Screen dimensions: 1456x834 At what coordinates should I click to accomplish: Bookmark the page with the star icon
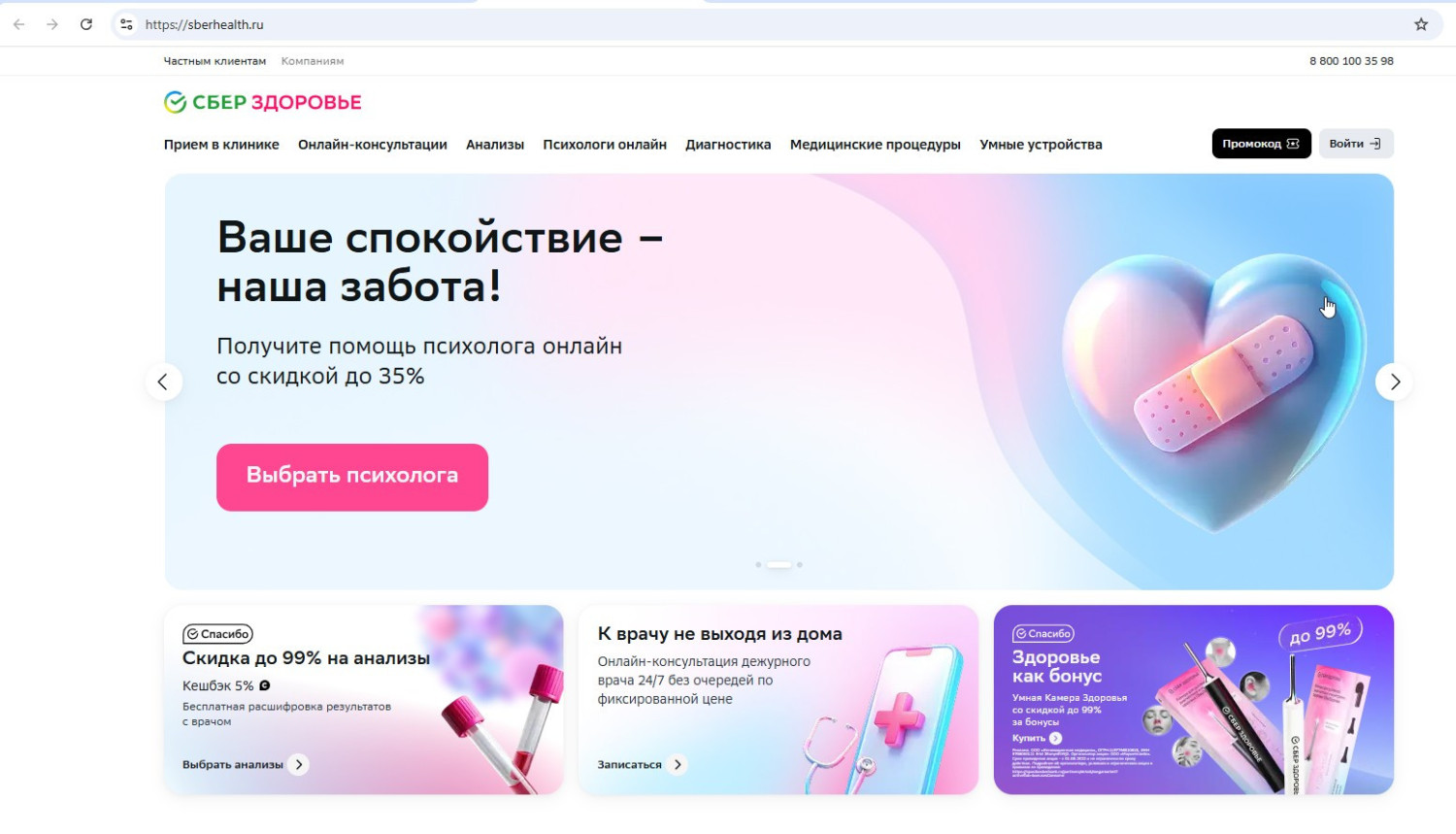point(1421,24)
